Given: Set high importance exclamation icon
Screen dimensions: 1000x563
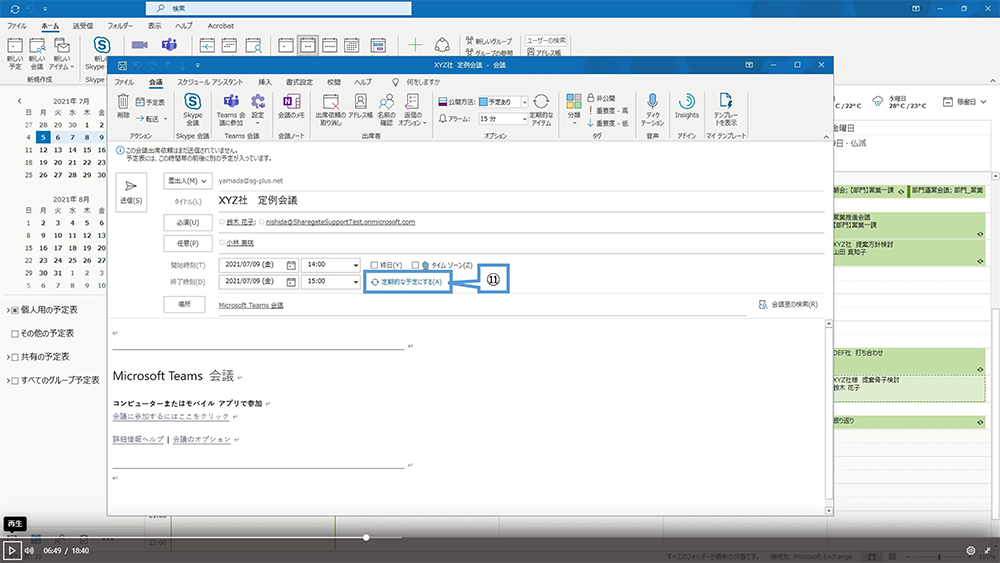Looking at the screenshot, I should pyautogui.click(x=591, y=111).
